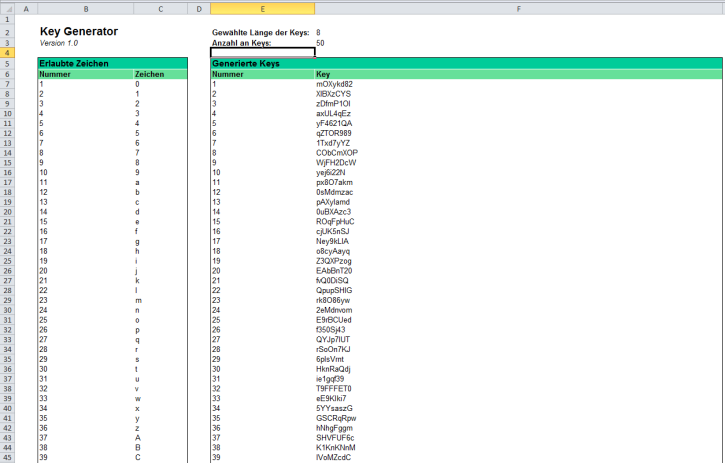Select the key axUL4qEz
Screen dimensions: 725x463
coord(333,113)
